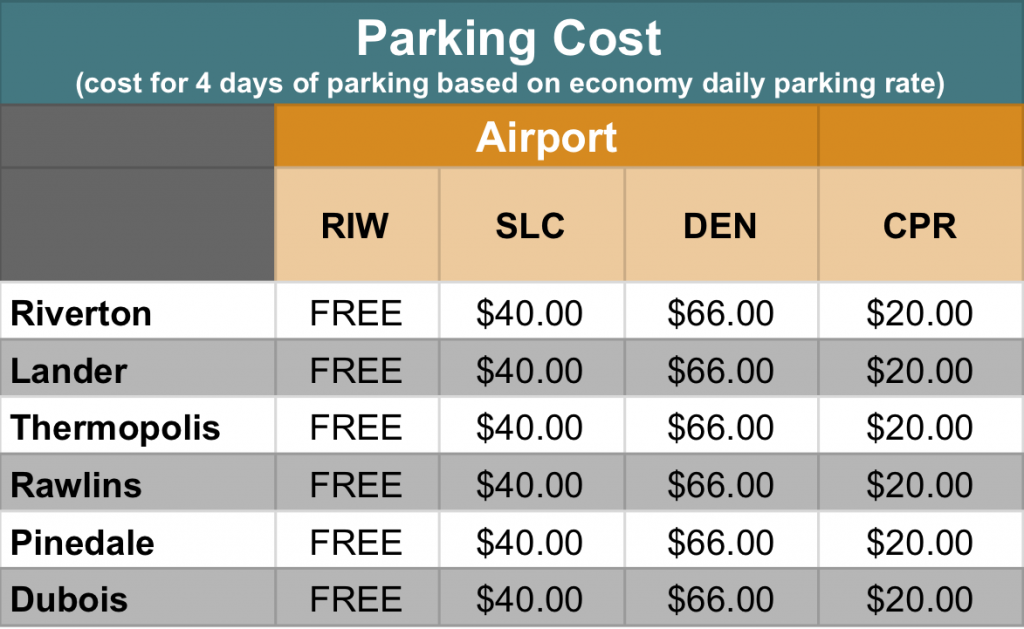The width and height of the screenshot is (1024, 629).
Task: Select the Thermopolis row label
Action: pos(116,428)
